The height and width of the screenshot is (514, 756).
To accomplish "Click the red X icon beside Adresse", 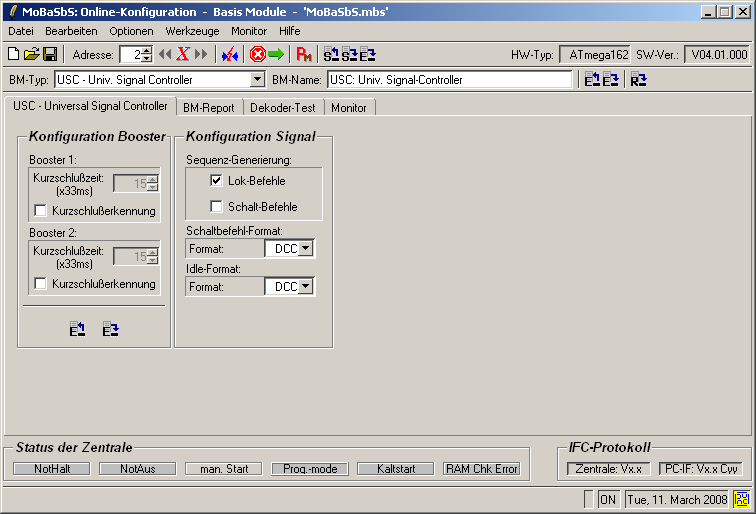I will pyautogui.click(x=183, y=55).
